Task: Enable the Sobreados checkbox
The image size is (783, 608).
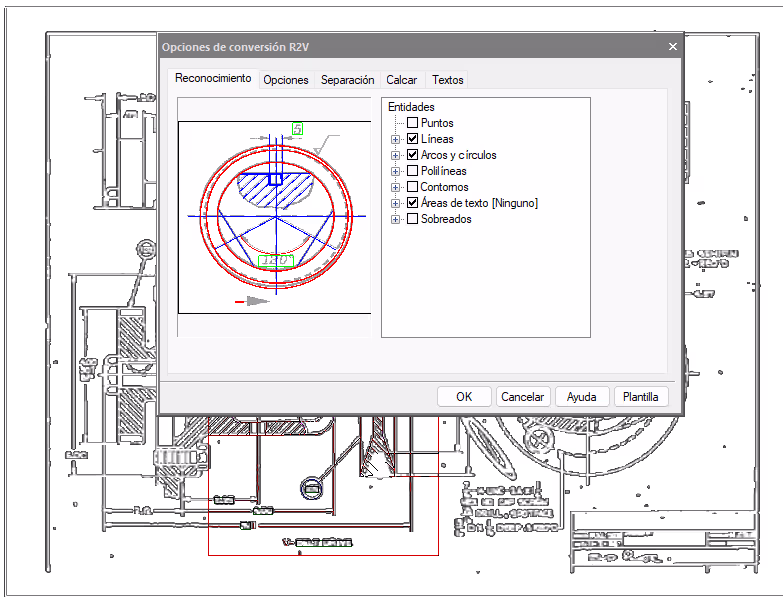Action: tap(412, 219)
